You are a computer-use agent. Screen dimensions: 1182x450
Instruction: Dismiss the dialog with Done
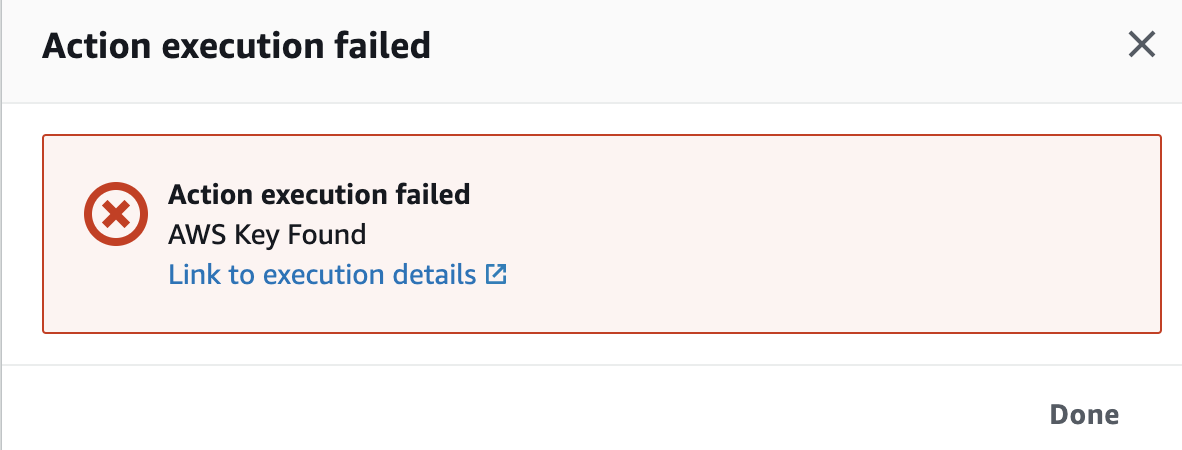click(1084, 415)
